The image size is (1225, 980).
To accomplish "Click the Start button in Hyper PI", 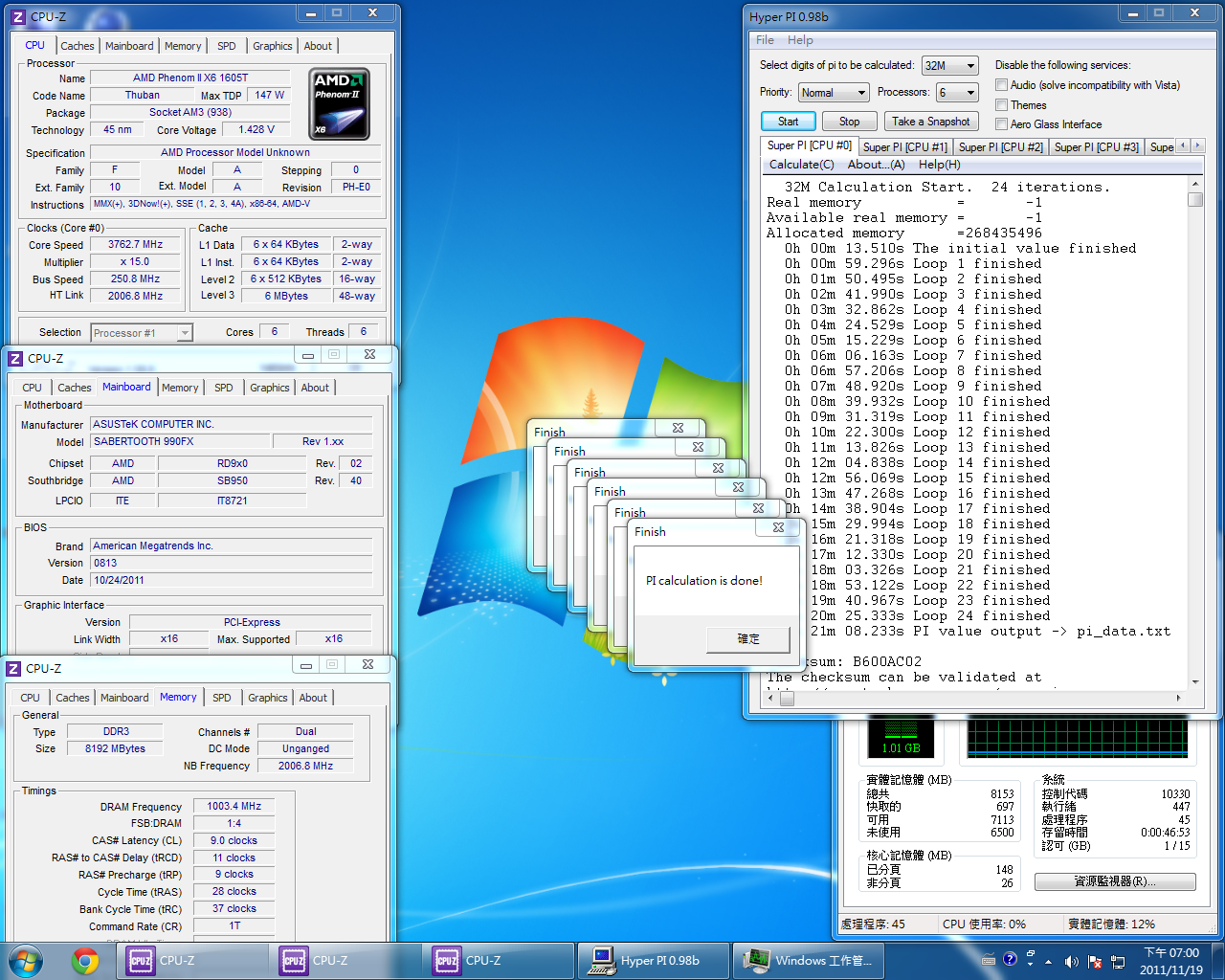I will click(x=788, y=122).
